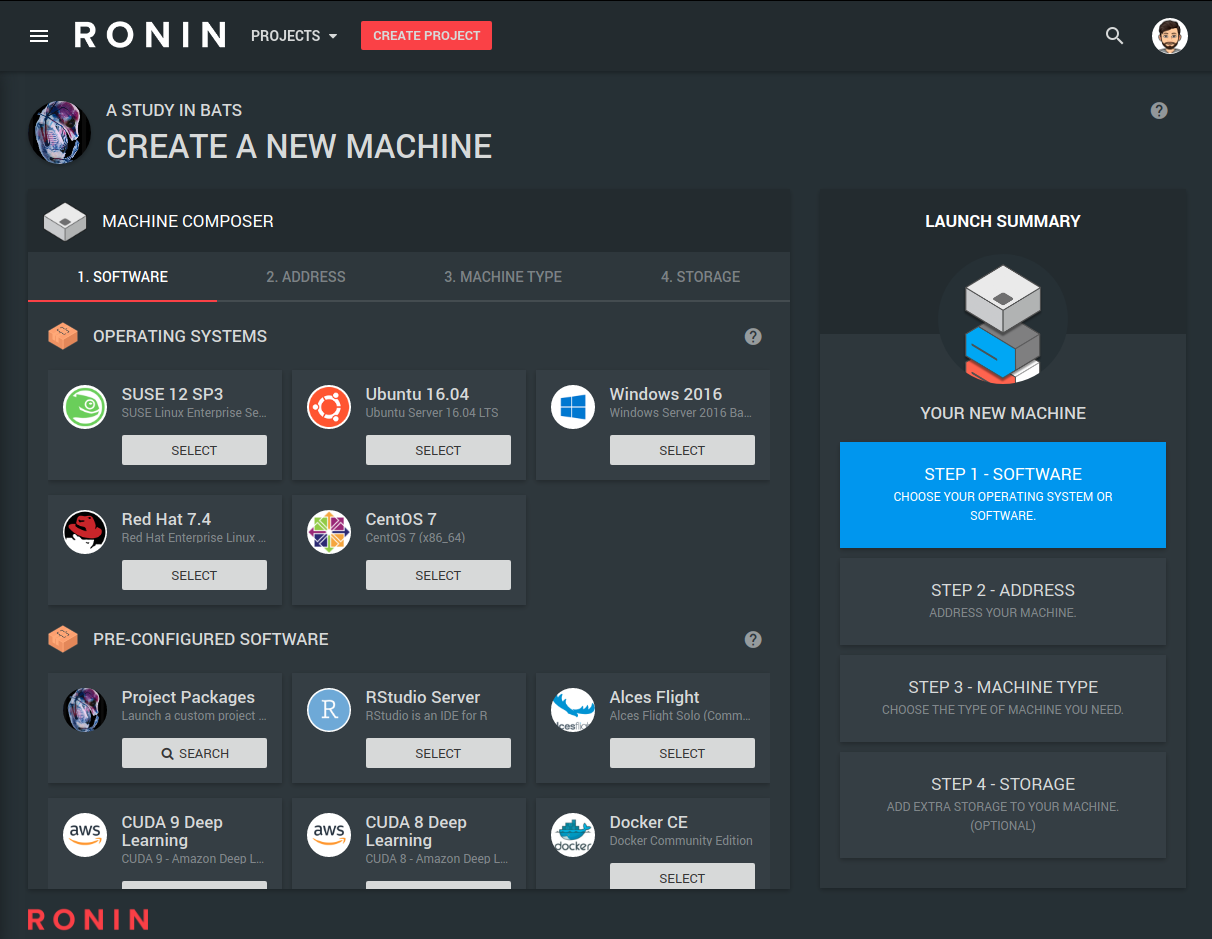Select CentOS 7 operating system

(438, 576)
